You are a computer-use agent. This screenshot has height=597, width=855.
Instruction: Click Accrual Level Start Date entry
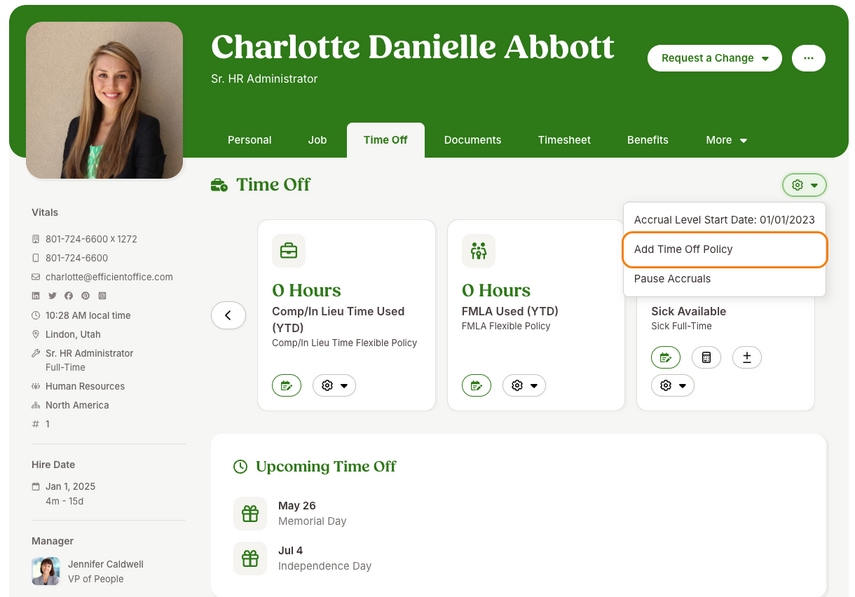(x=725, y=220)
